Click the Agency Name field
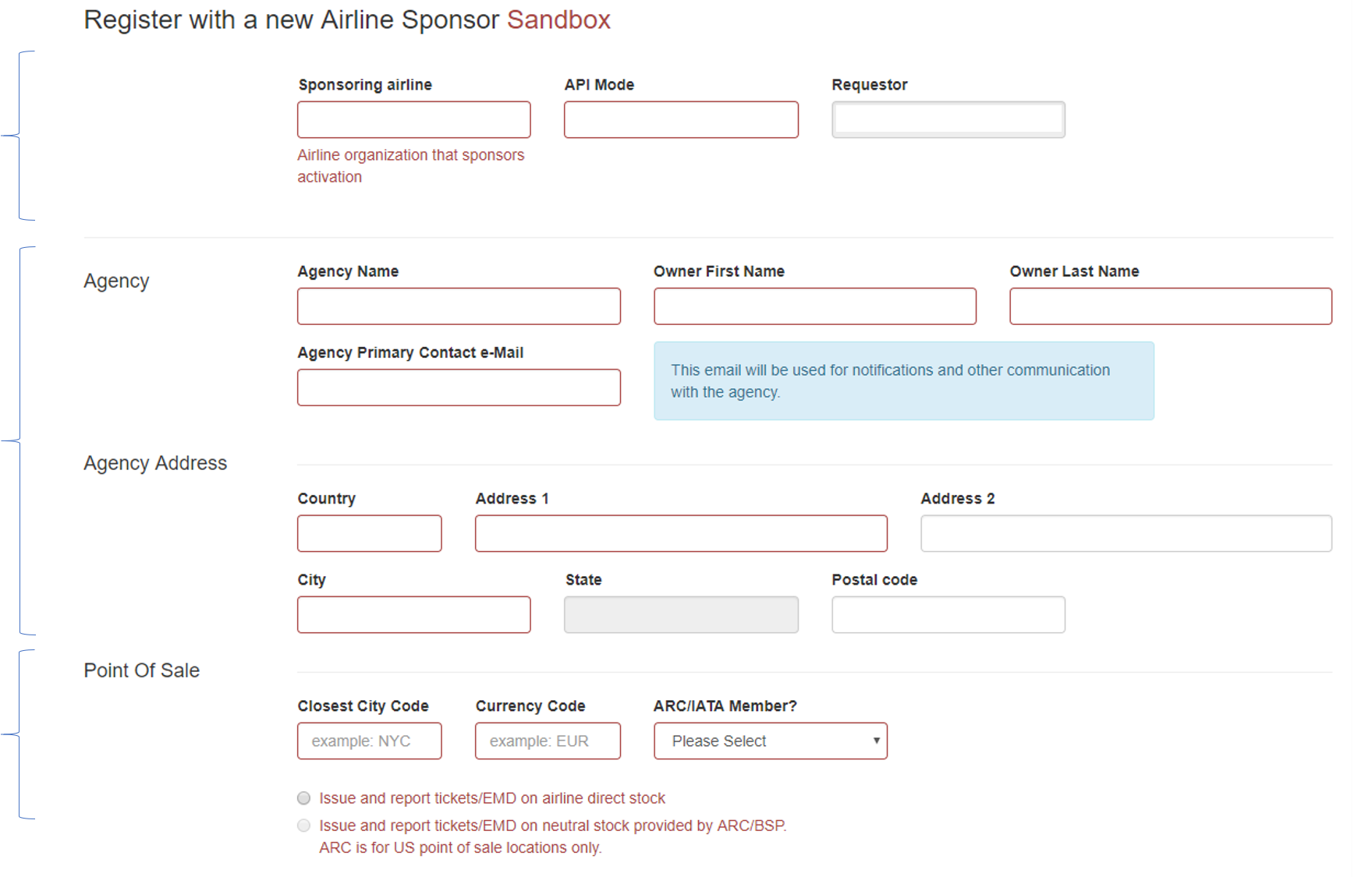This screenshot has height=877, width=1372. click(459, 306)
